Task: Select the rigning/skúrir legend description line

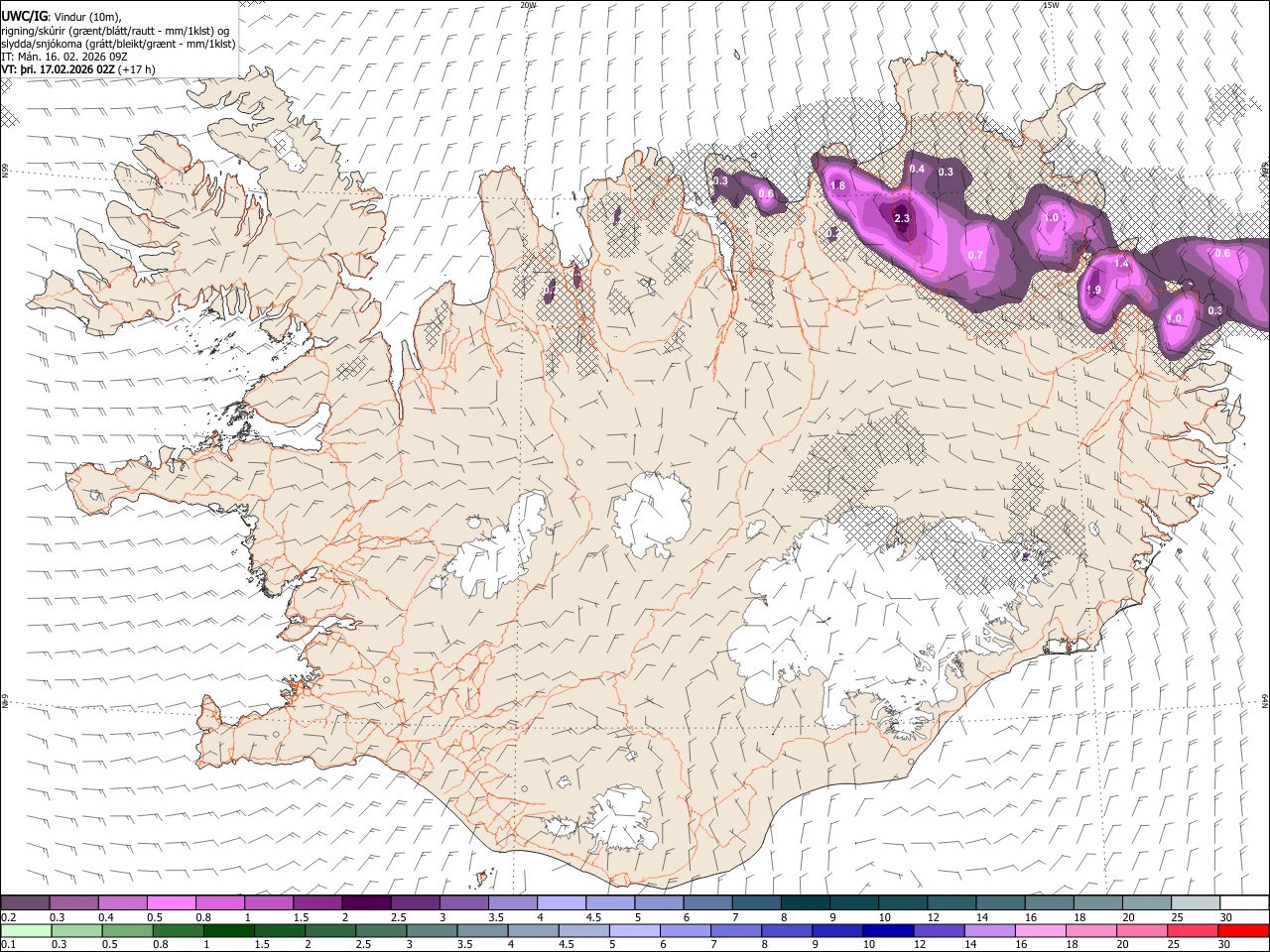Action: 115,30
